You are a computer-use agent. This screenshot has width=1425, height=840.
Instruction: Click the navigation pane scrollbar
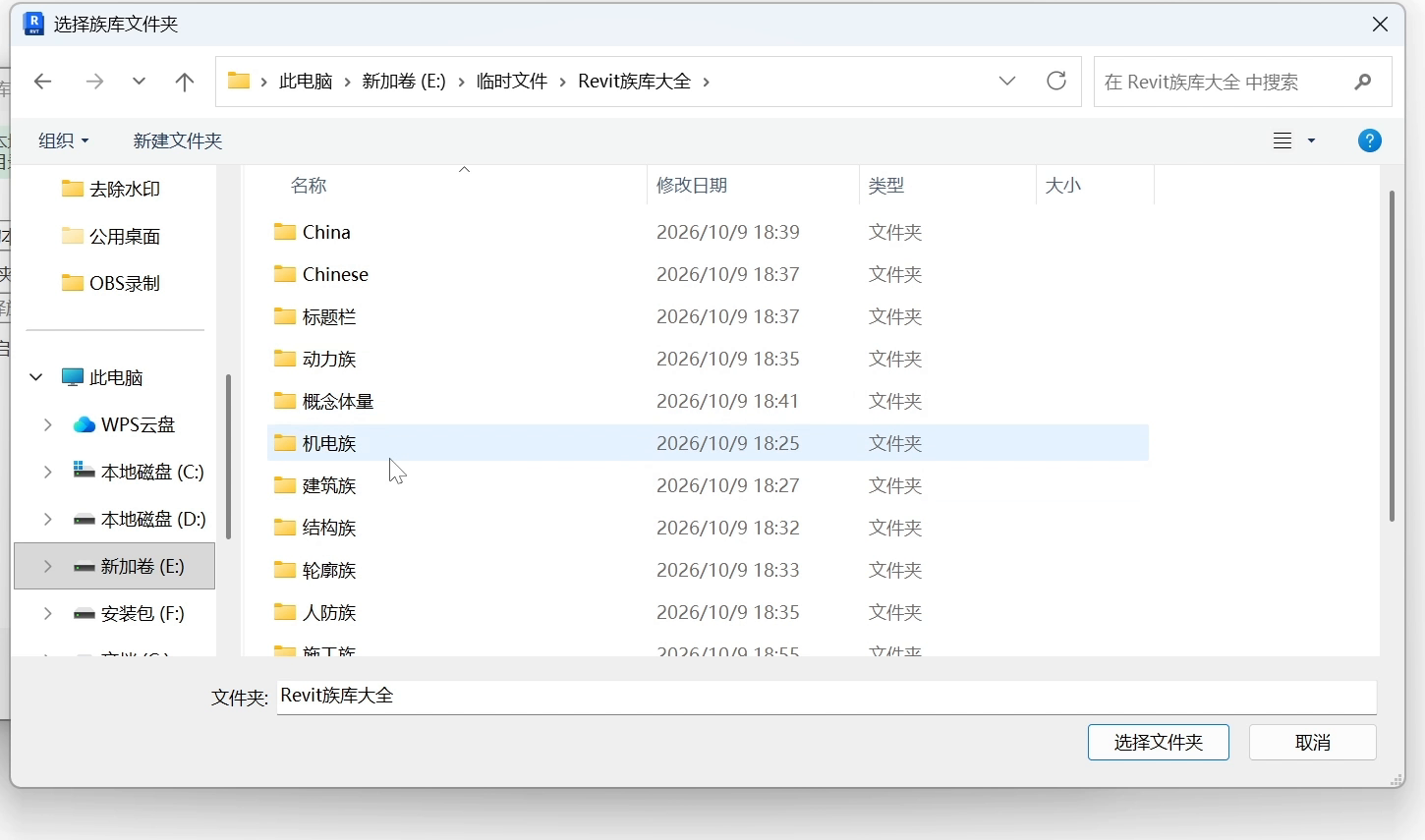228,456
